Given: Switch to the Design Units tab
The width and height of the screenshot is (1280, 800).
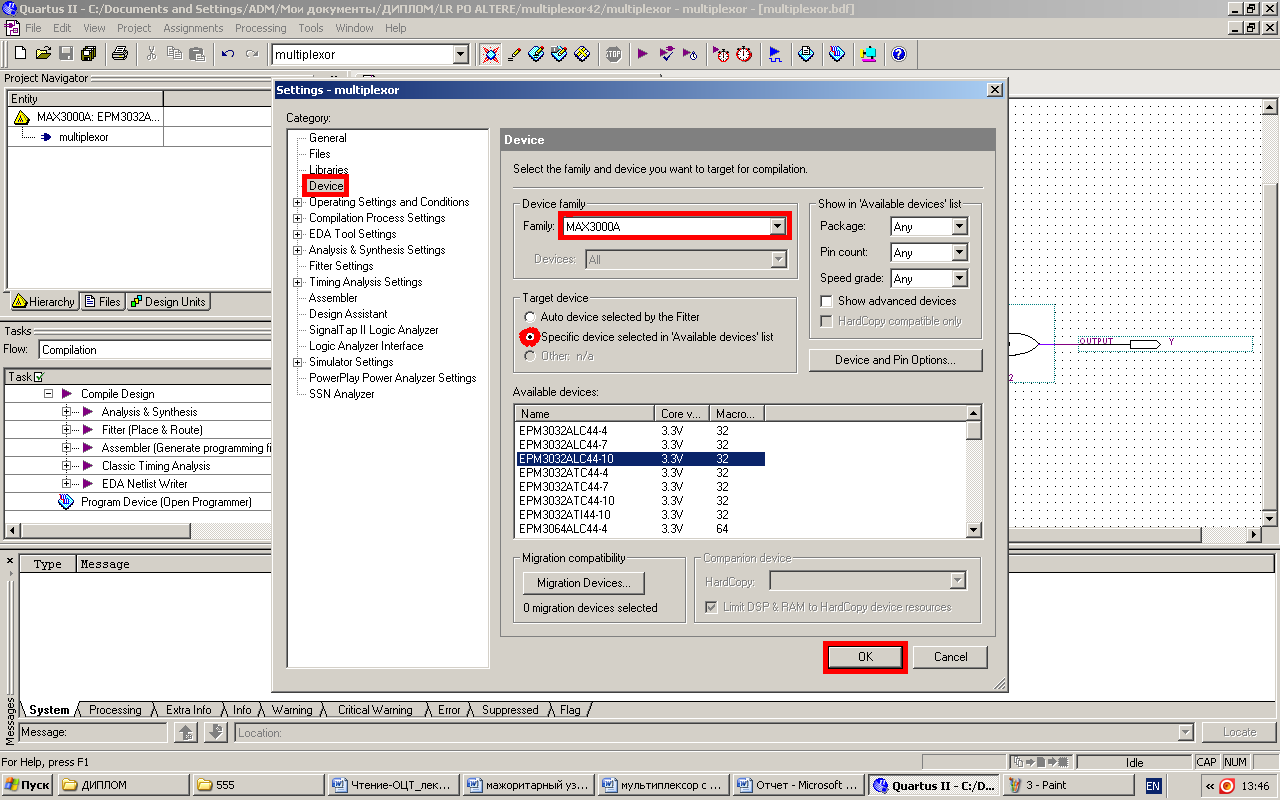Looking at the screenshot, I should click(x=168, y=302).
